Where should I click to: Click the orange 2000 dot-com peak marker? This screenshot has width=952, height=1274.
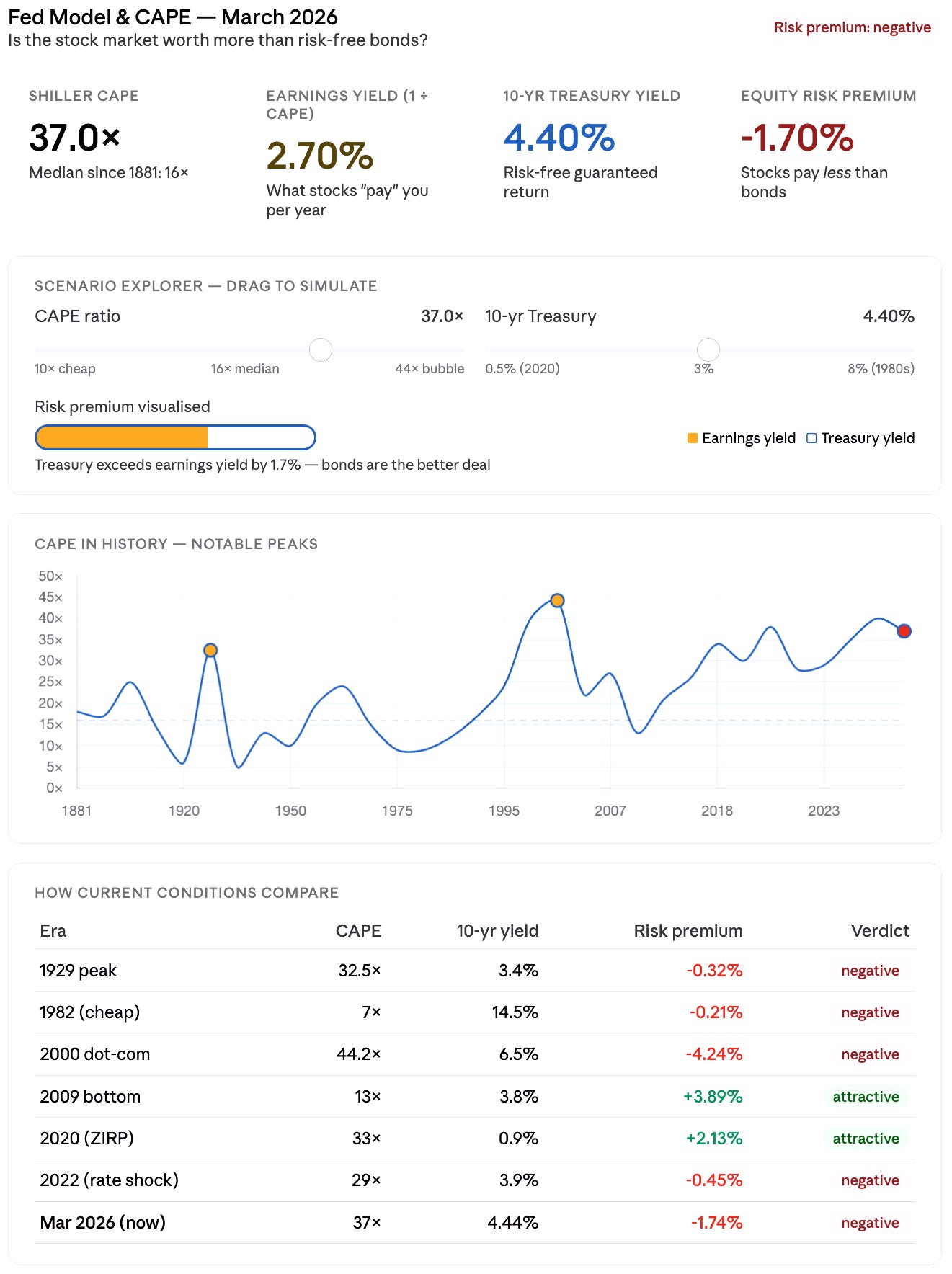click(x=557, y=600)
